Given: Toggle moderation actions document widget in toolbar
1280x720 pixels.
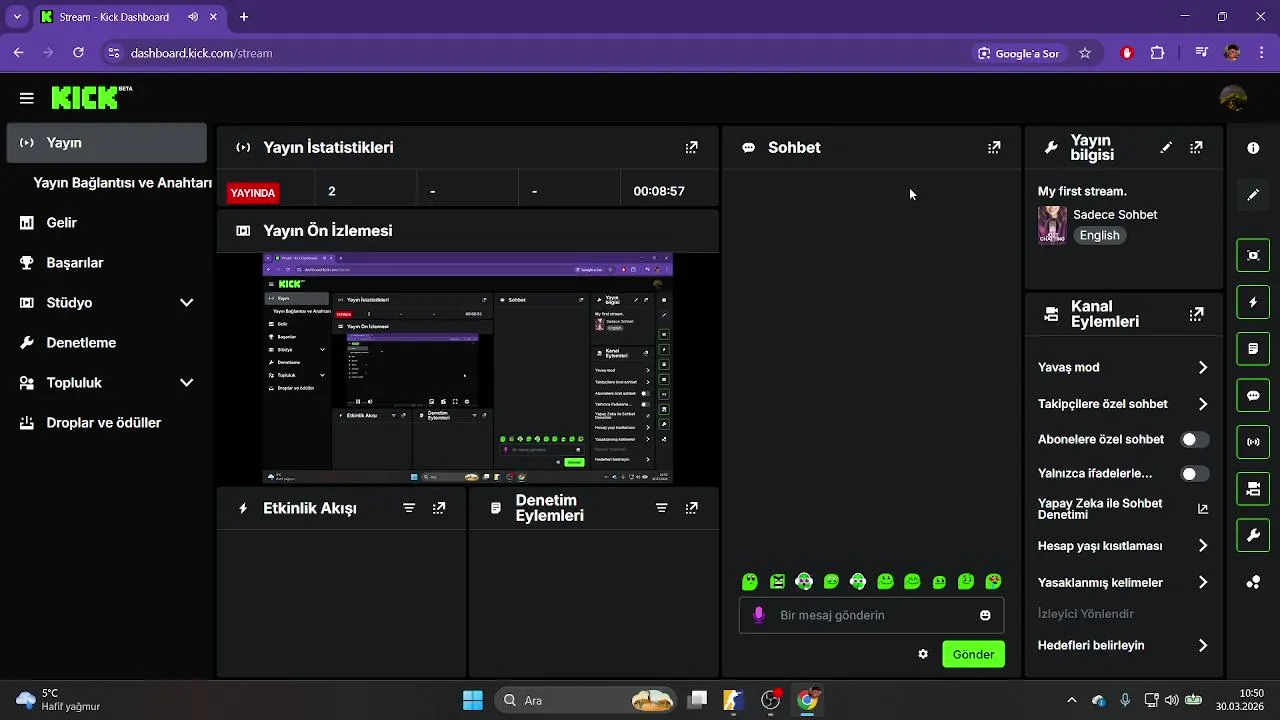Looking at the screenshot, I should [1253, 349].
